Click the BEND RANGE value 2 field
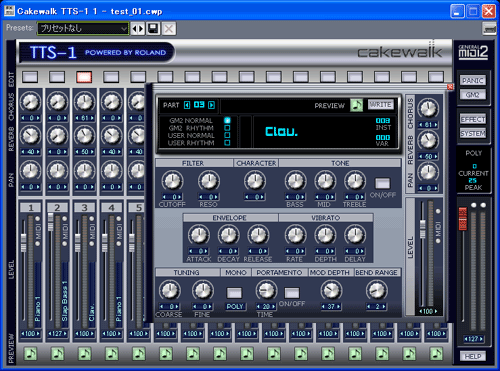 [x=377, y=306]
